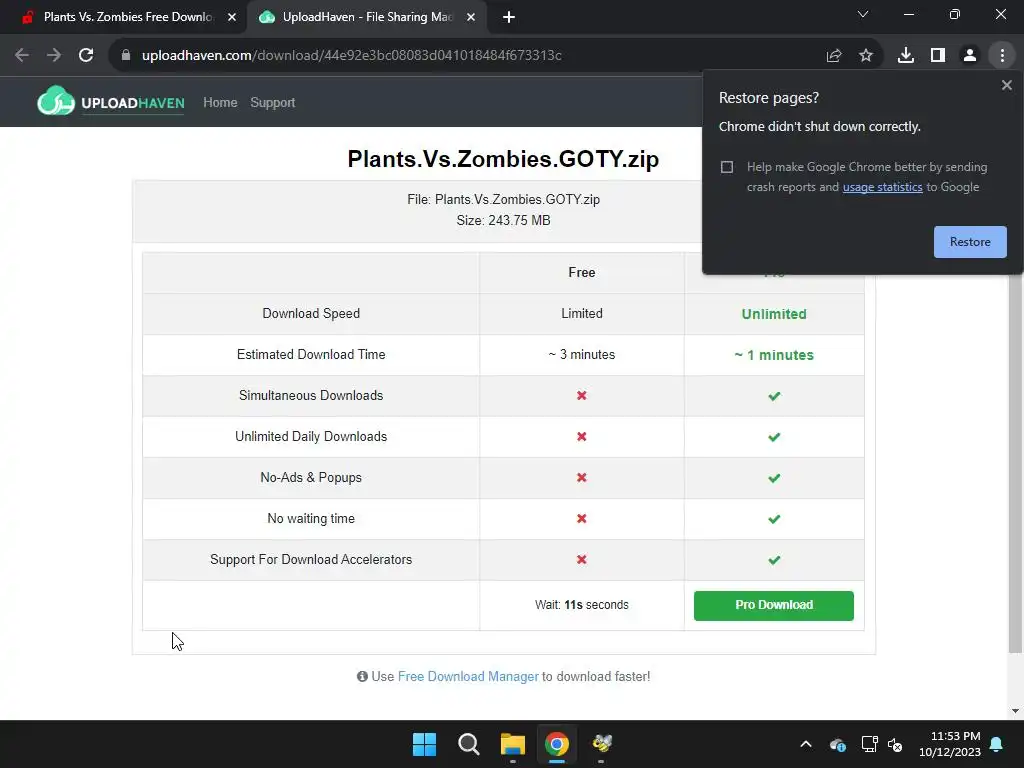Viewport: 1024px width, 768px height.
Task: Open a new tab with plus button
Action: (x=509, y=17)
